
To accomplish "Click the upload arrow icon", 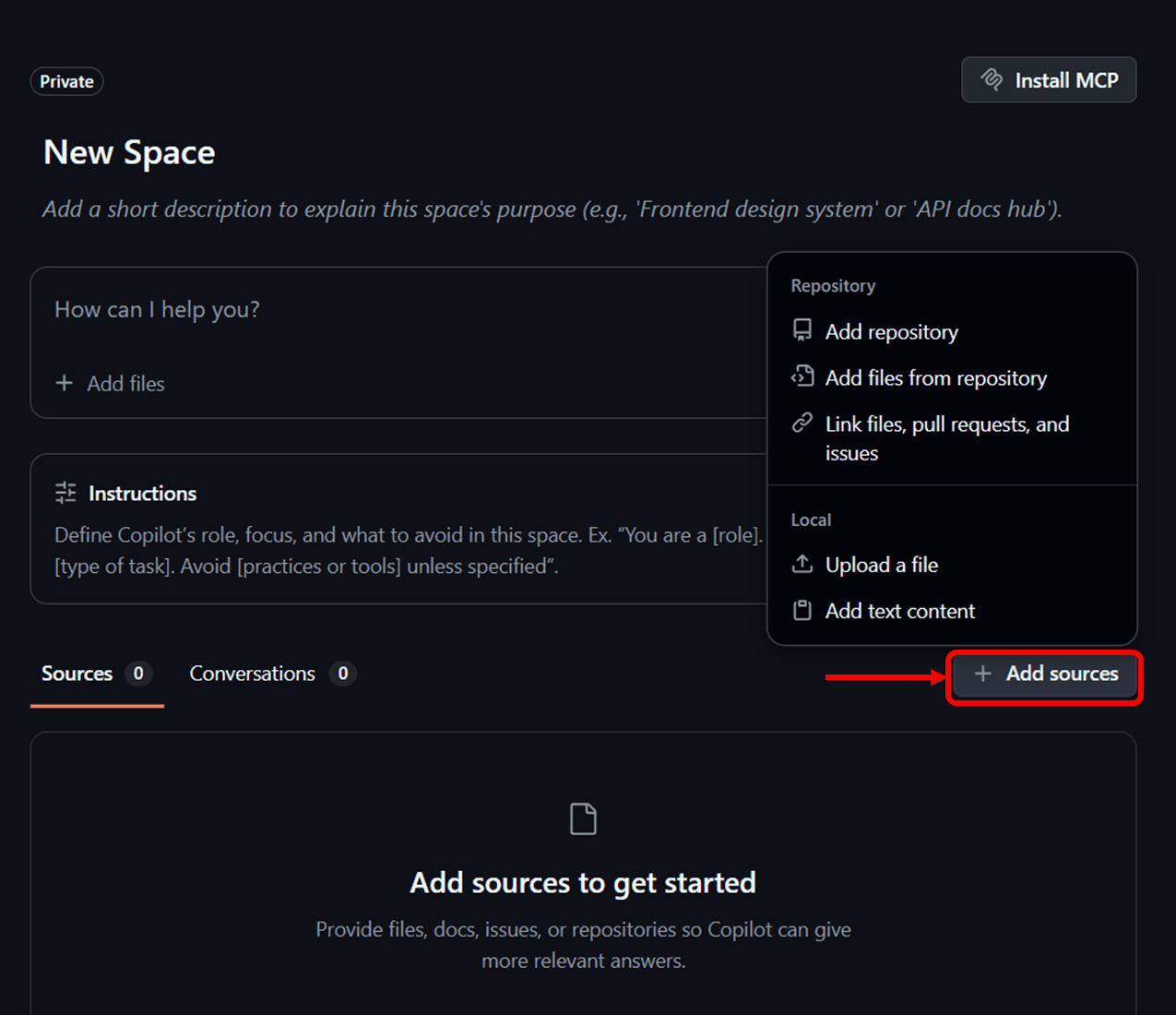I will coord(802,564).
